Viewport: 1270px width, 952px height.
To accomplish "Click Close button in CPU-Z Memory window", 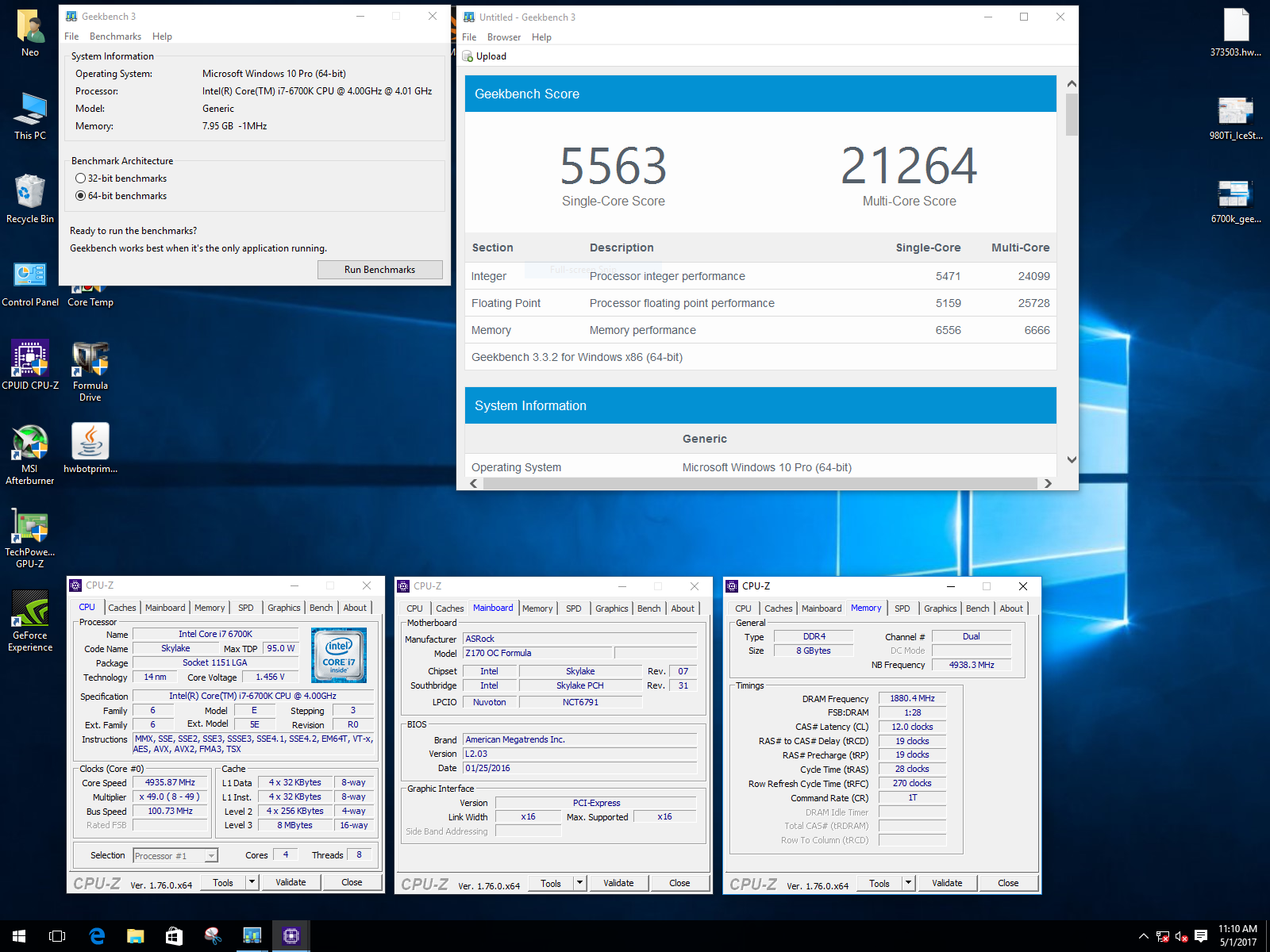I will (x=1008, y=883).
